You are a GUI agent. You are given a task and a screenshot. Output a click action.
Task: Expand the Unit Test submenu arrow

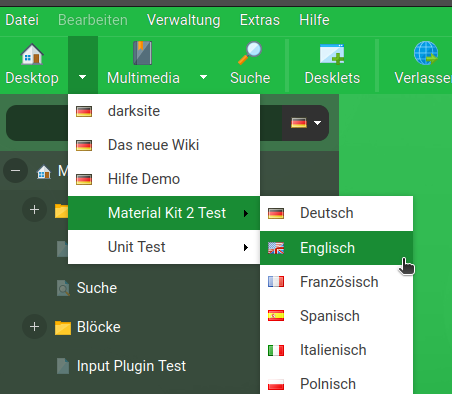pyautogui.click(x=246, y=247)
